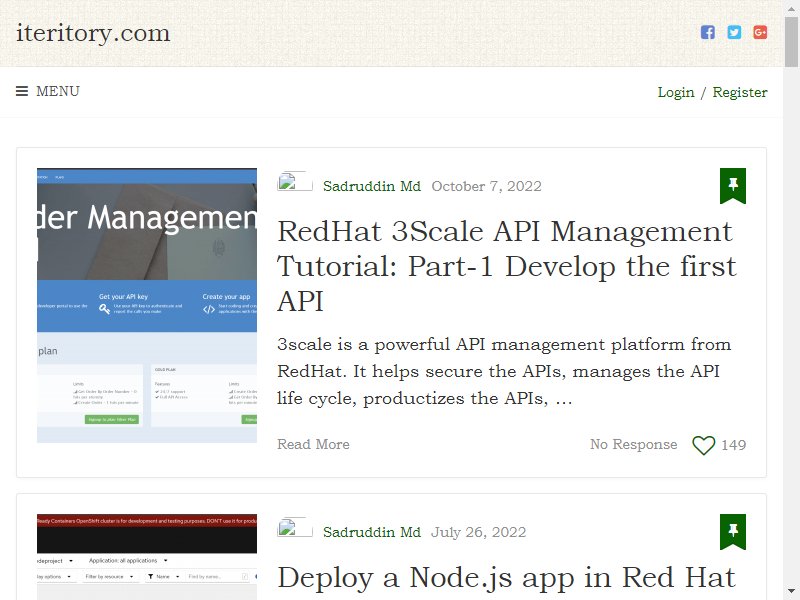This screenshot has height=600, width=800.
Task: Click the scrollbar up arrow
Action: tap(792, 7)
